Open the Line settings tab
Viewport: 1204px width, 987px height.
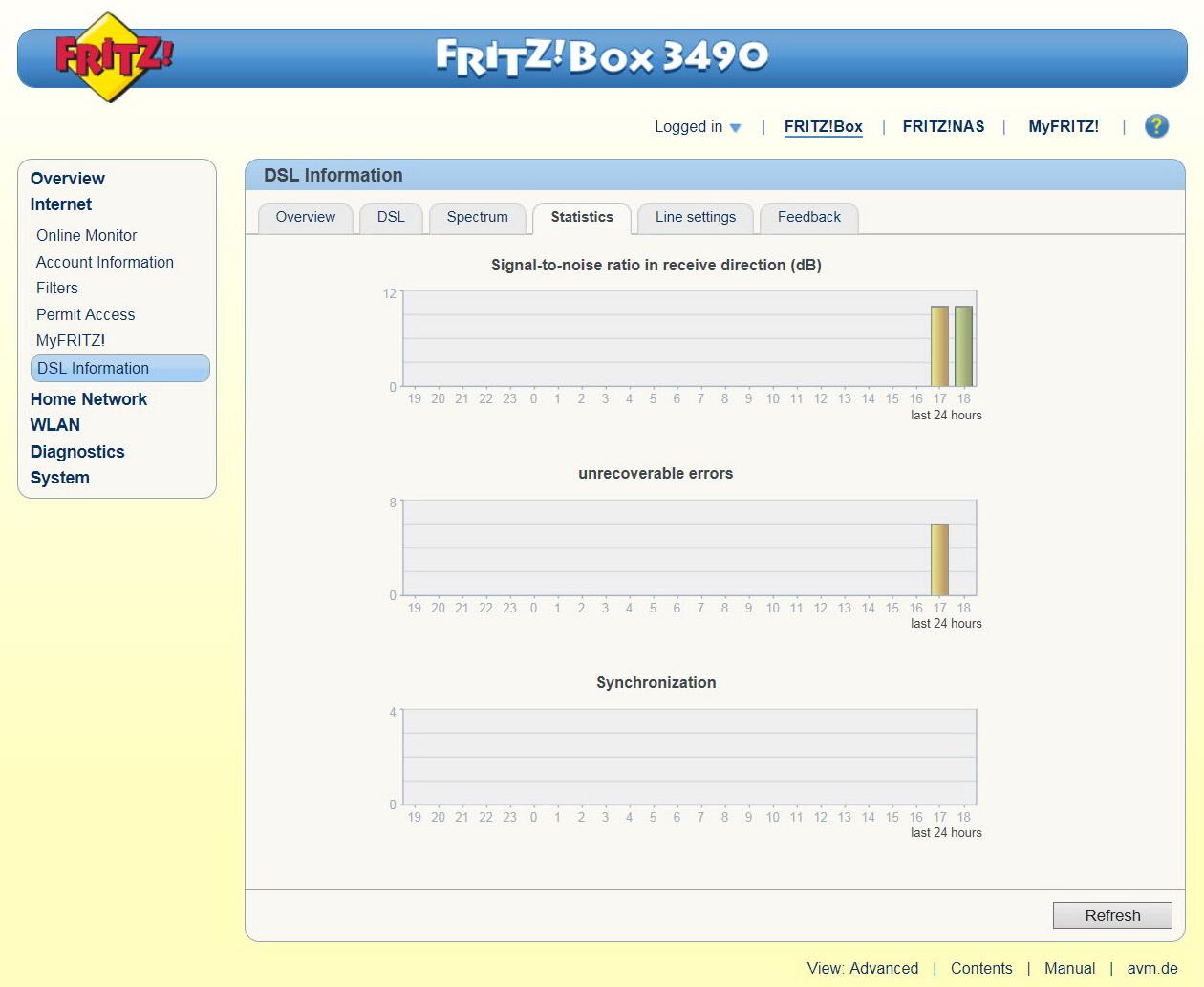[696, 218]
